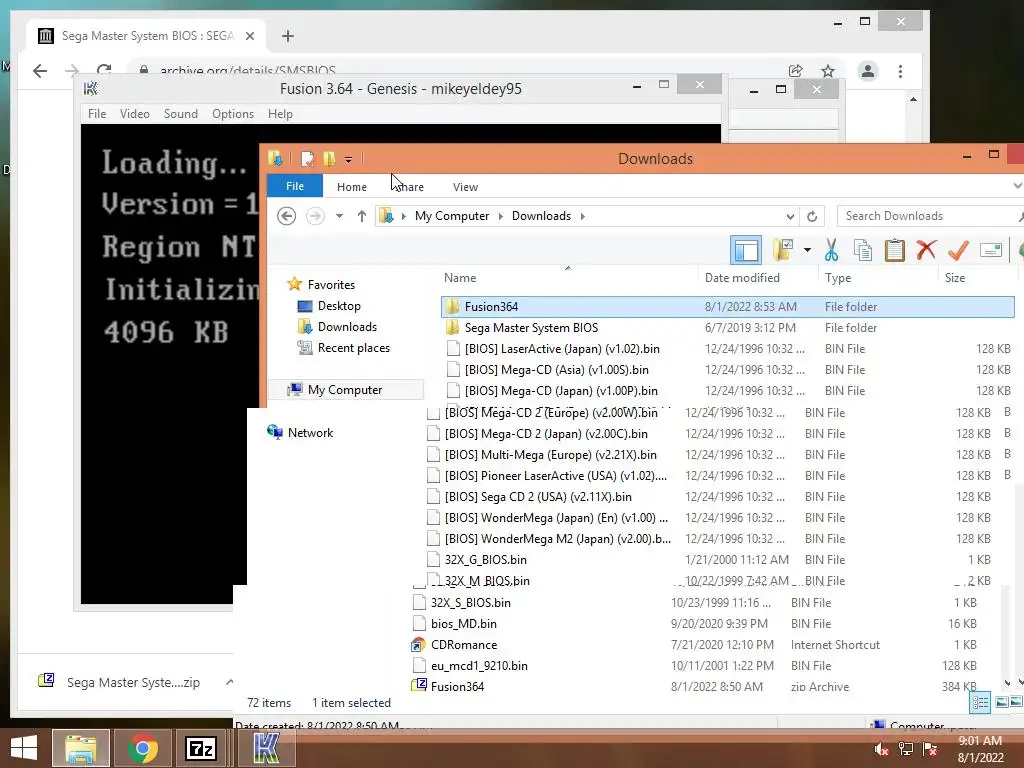
Task: Click the Copy toolbar icon in Downloads
Action: point(863,249)
